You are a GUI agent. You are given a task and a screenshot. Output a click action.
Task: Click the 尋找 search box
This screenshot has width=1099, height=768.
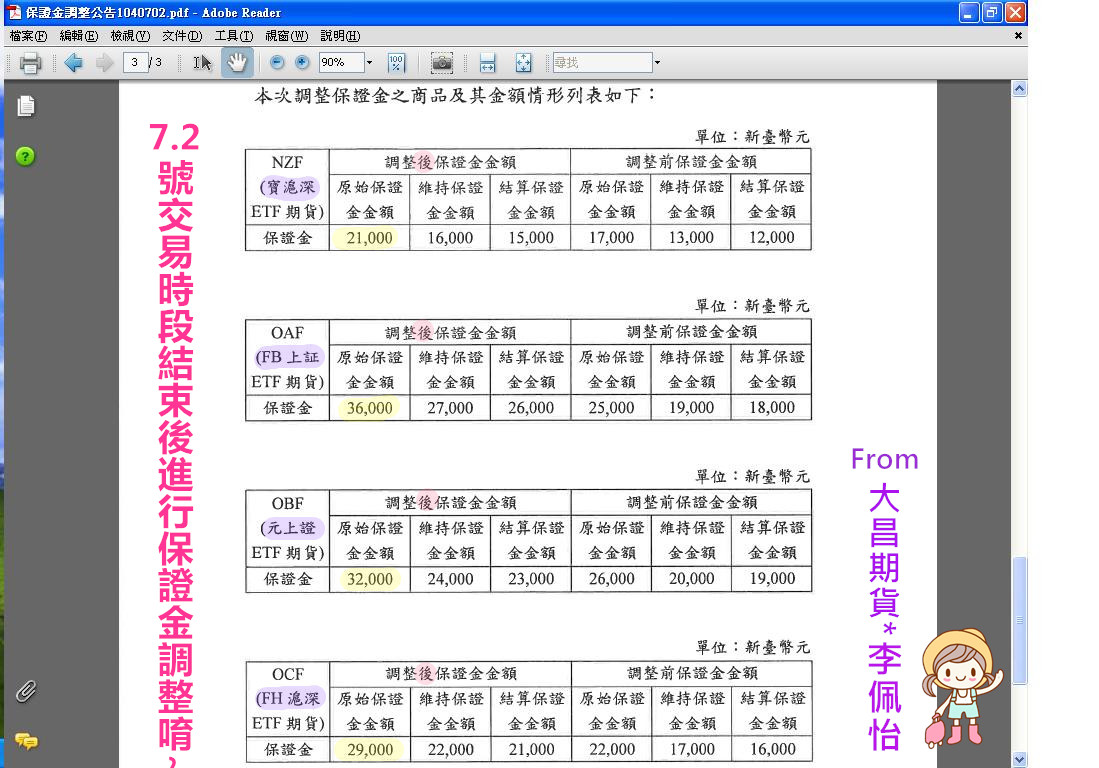coord(602,62)
